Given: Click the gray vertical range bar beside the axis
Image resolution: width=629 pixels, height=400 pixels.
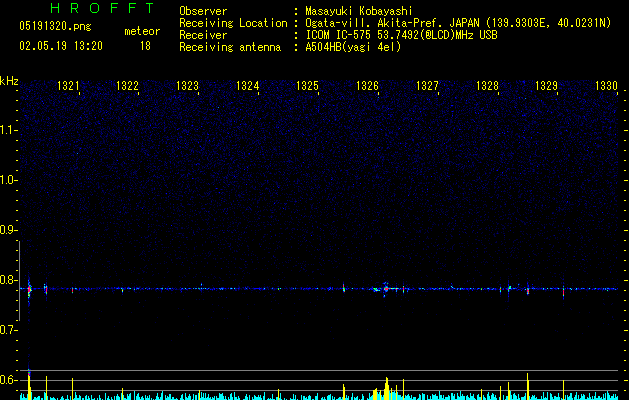Looking at the screenshot, I should (x=19, y=281).
